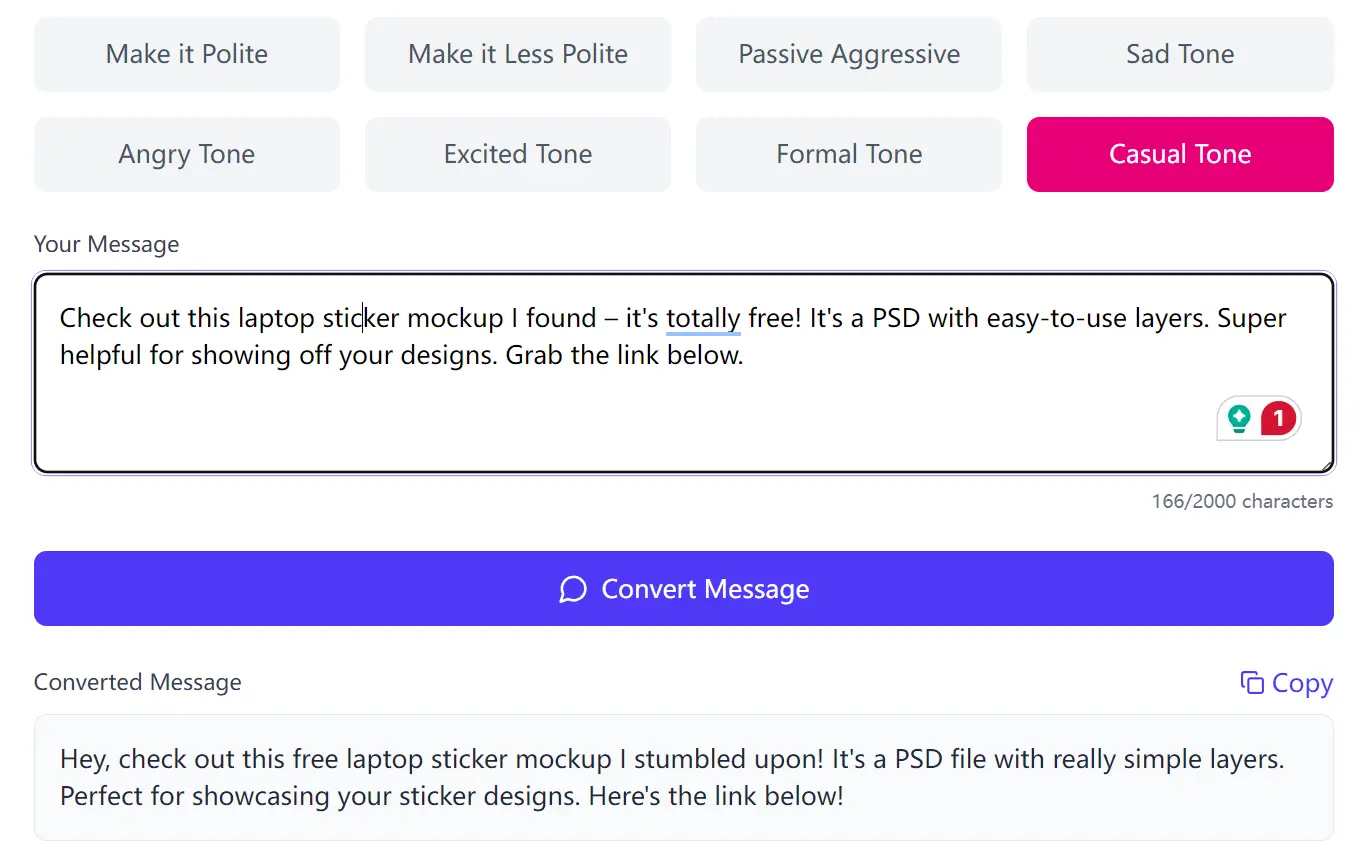Click the 166/2000 character counter
Screen dimensions: 1372x866
pyautogui.click(x=1241, y=501)
